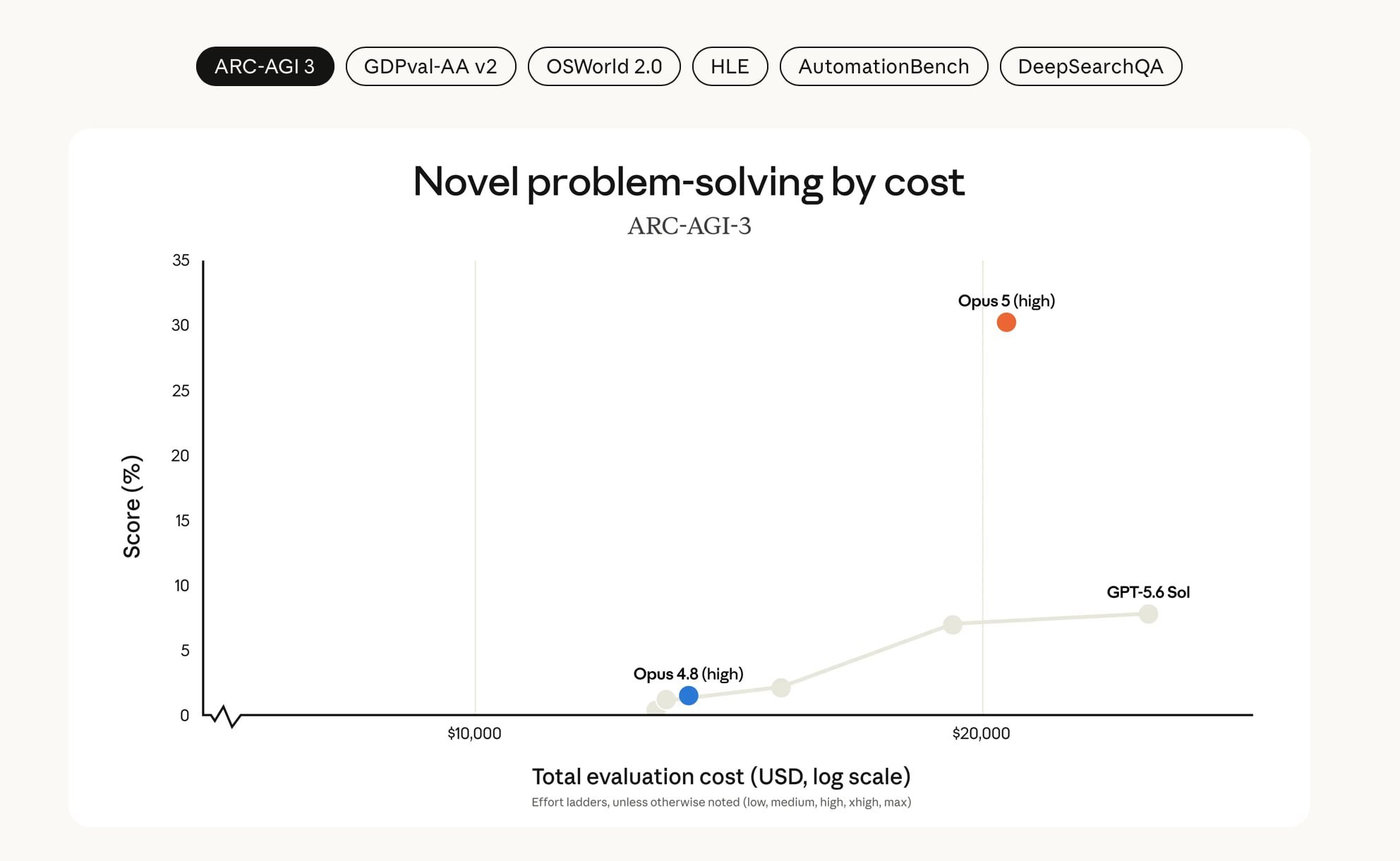The height and width of the screenshot is (861, 1400).
Task: Click the gray point right of Opus 4.8
Action: pos(781,688)
